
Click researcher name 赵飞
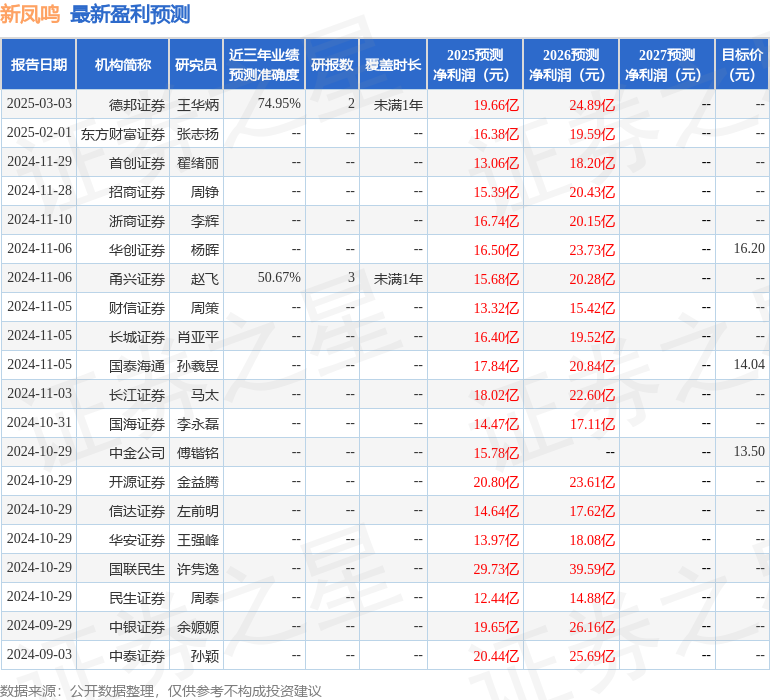(x=205, y=279)
